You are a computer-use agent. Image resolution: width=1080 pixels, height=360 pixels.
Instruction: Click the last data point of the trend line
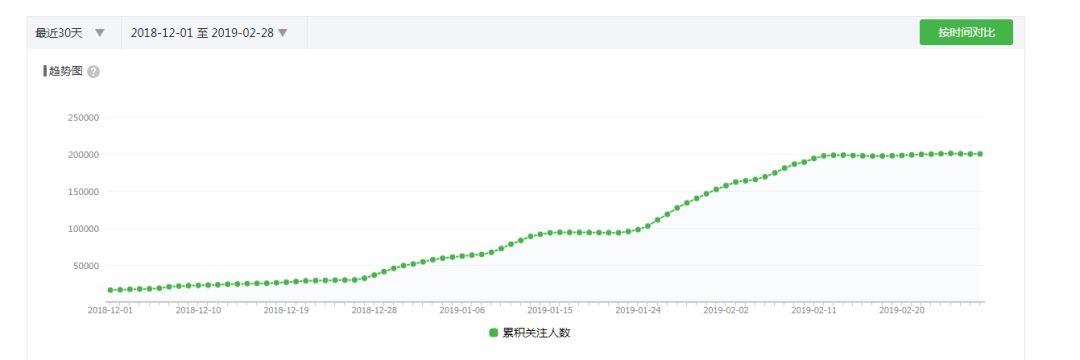(980, 154)
